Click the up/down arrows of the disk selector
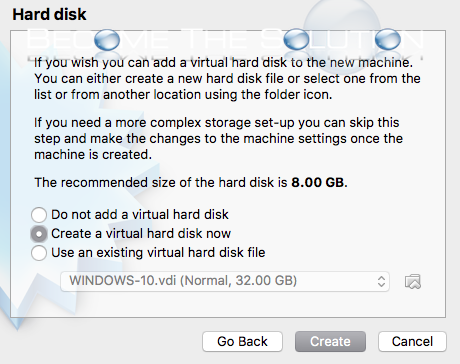 [381, 282]
